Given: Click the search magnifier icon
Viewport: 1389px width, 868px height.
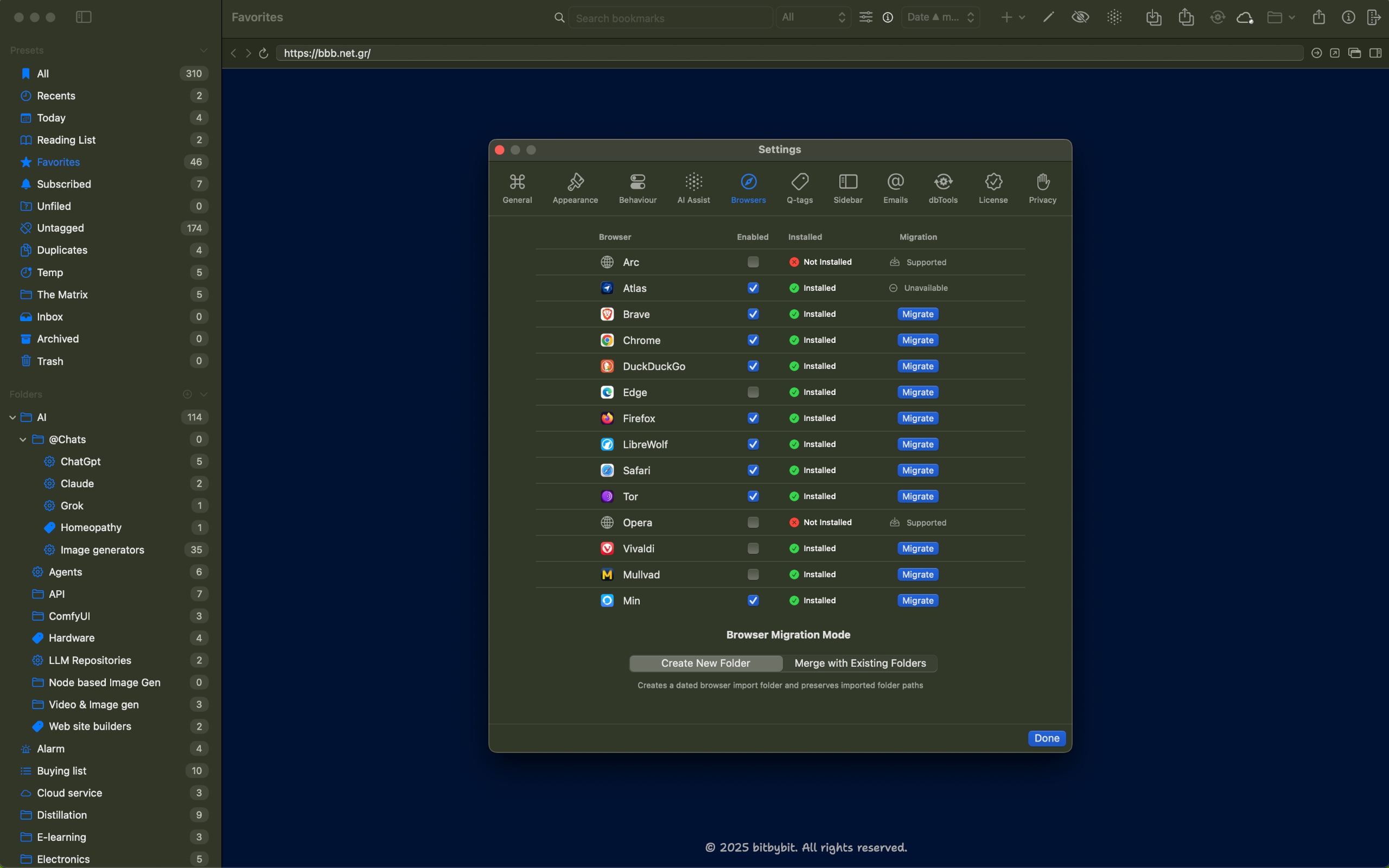Looking at the screenshot, I should point(559,18).
